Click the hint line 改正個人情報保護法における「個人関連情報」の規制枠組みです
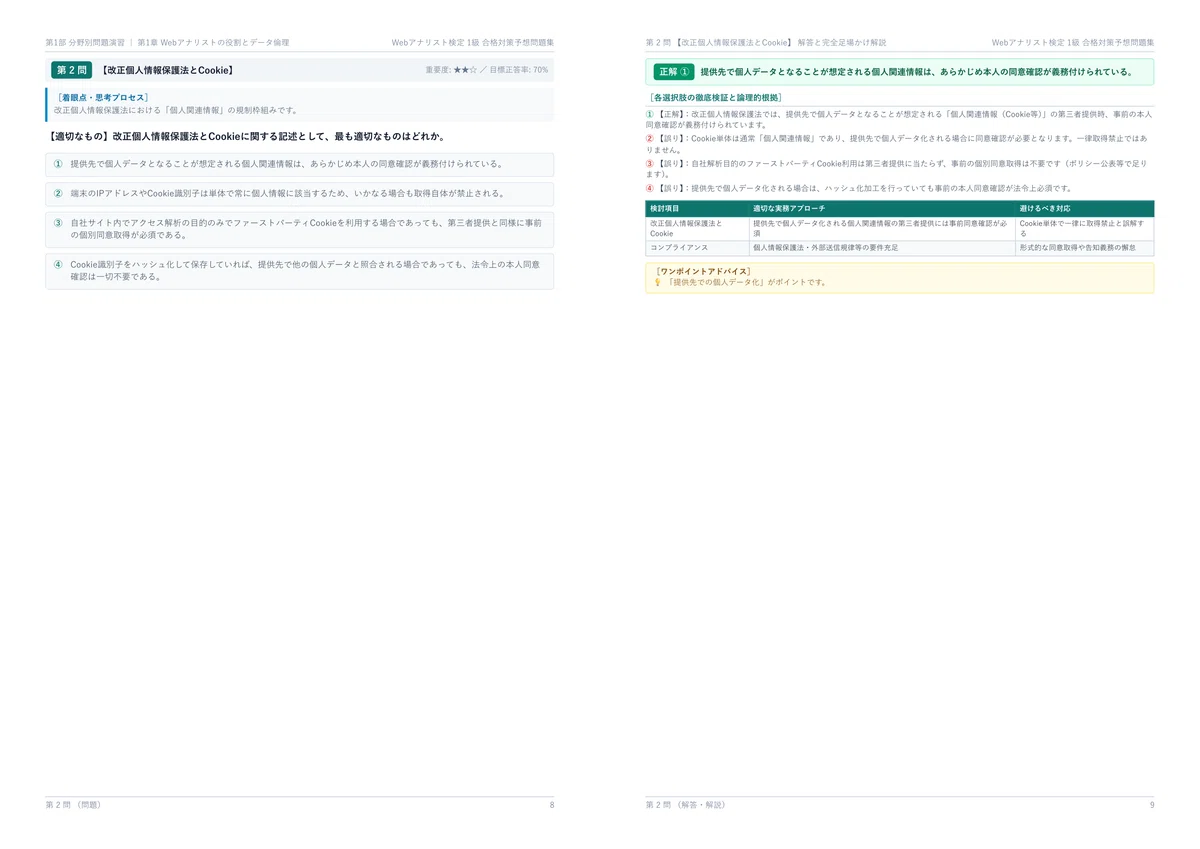The height and width of the screenshot is (849, 1200). point(176,110)
